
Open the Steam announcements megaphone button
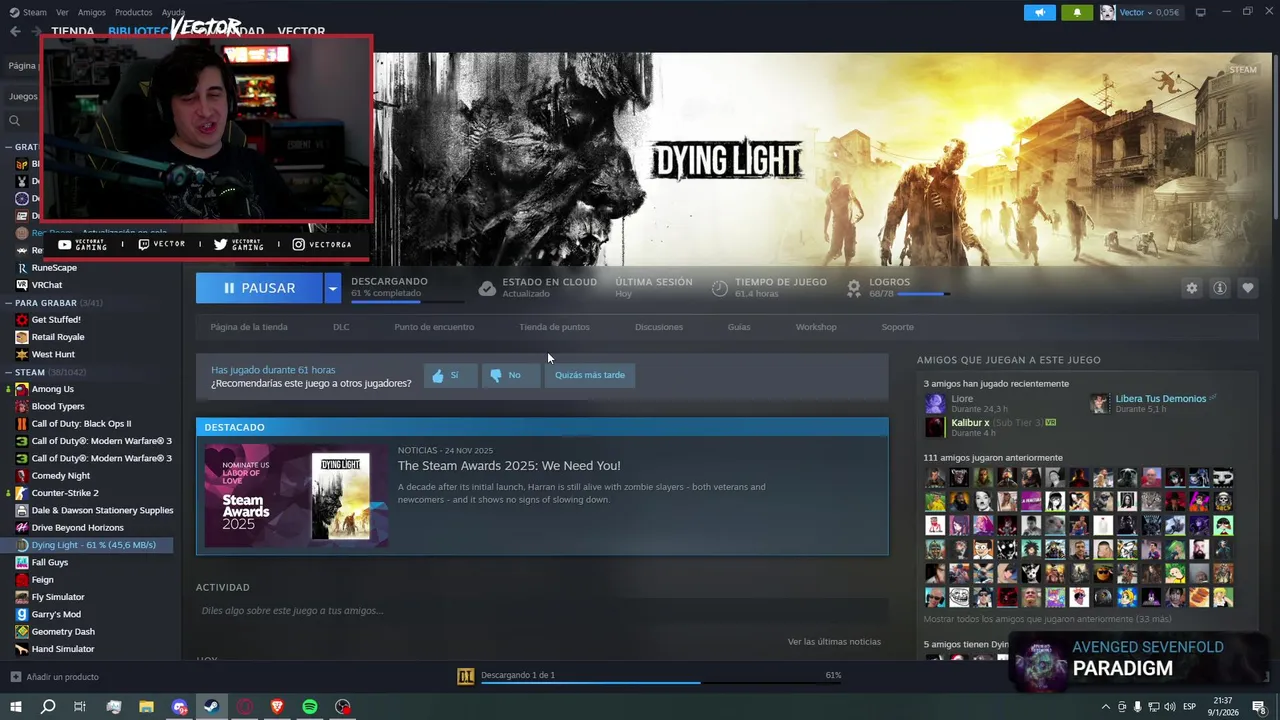(1040, 12)
